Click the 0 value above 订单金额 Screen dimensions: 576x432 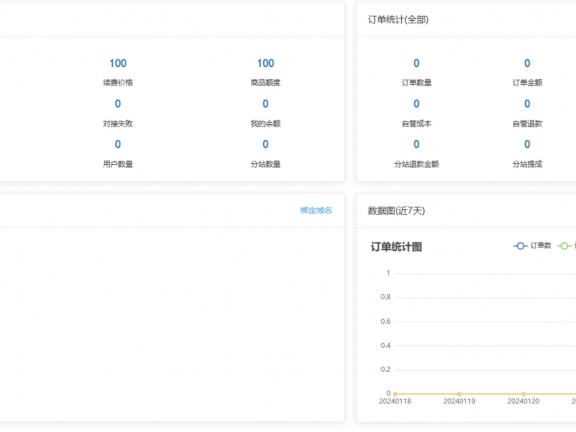pyautogui.click(x=527, y=63)
